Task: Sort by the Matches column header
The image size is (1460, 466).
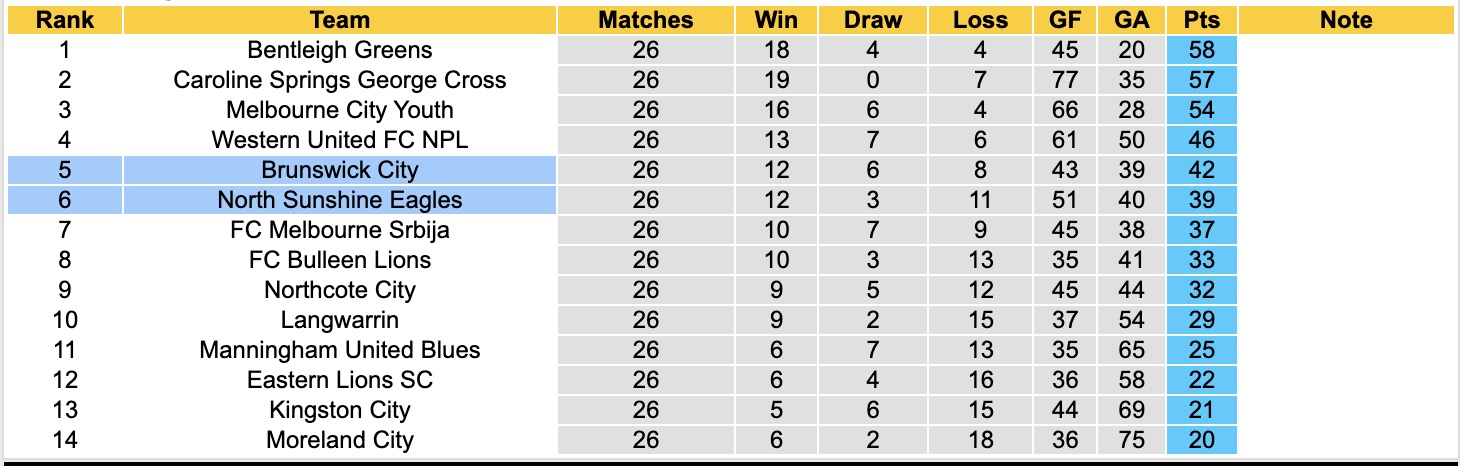Action: point(646,20)
